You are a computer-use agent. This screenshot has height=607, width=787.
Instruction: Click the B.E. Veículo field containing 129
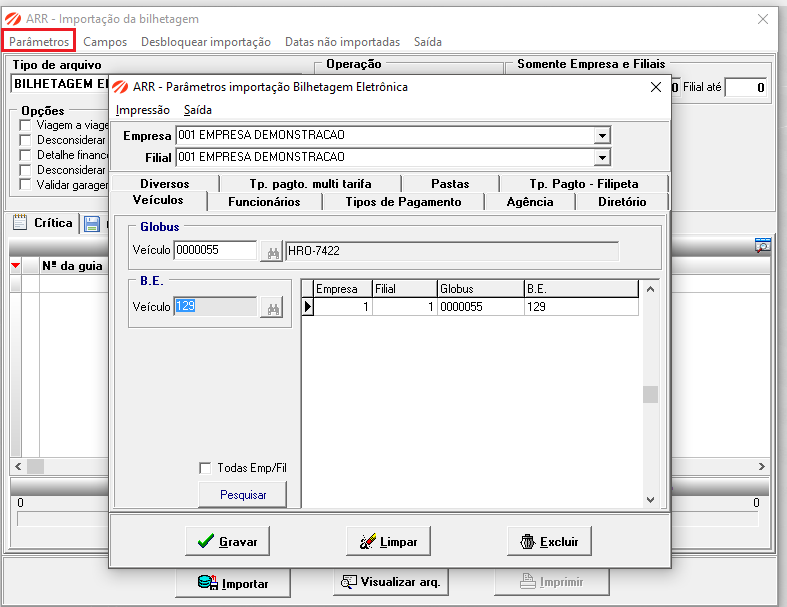[215, 306]
